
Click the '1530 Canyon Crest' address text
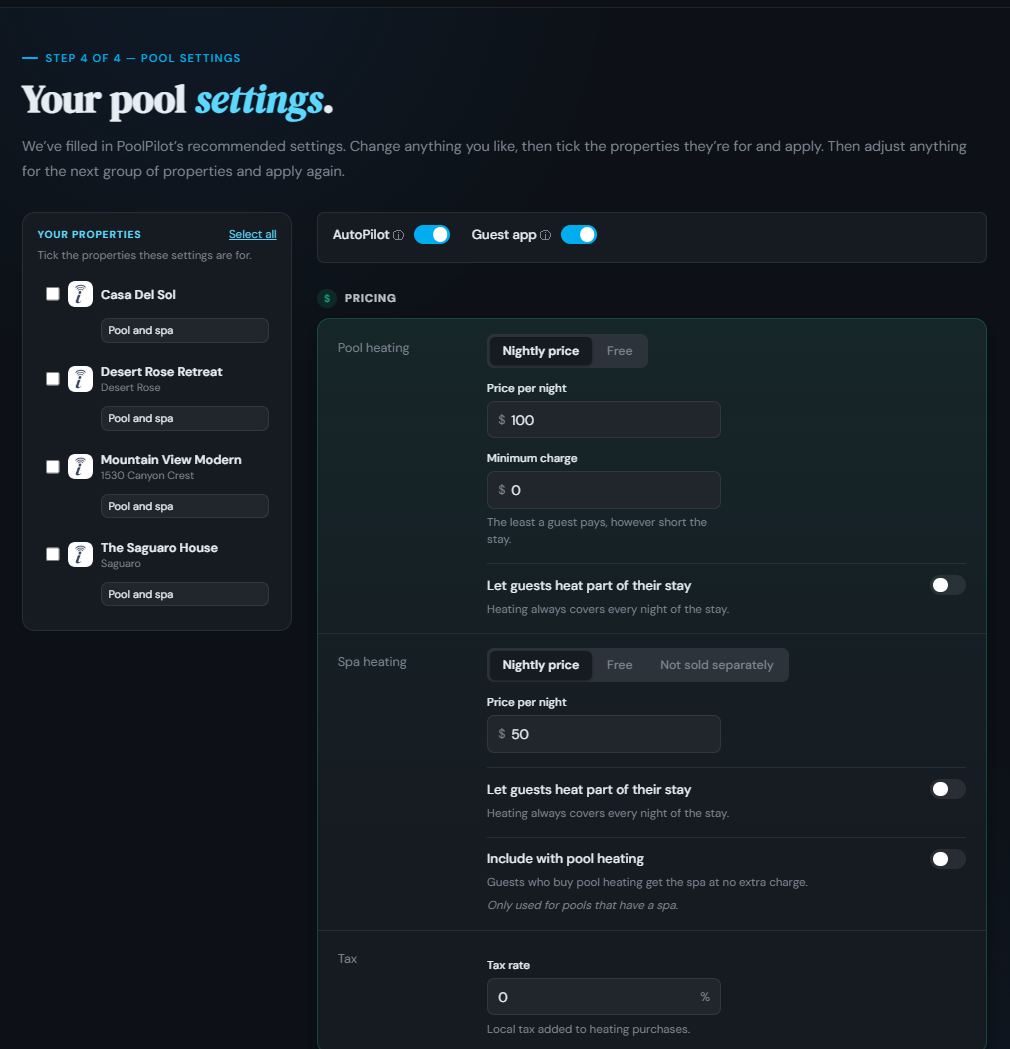147,476
